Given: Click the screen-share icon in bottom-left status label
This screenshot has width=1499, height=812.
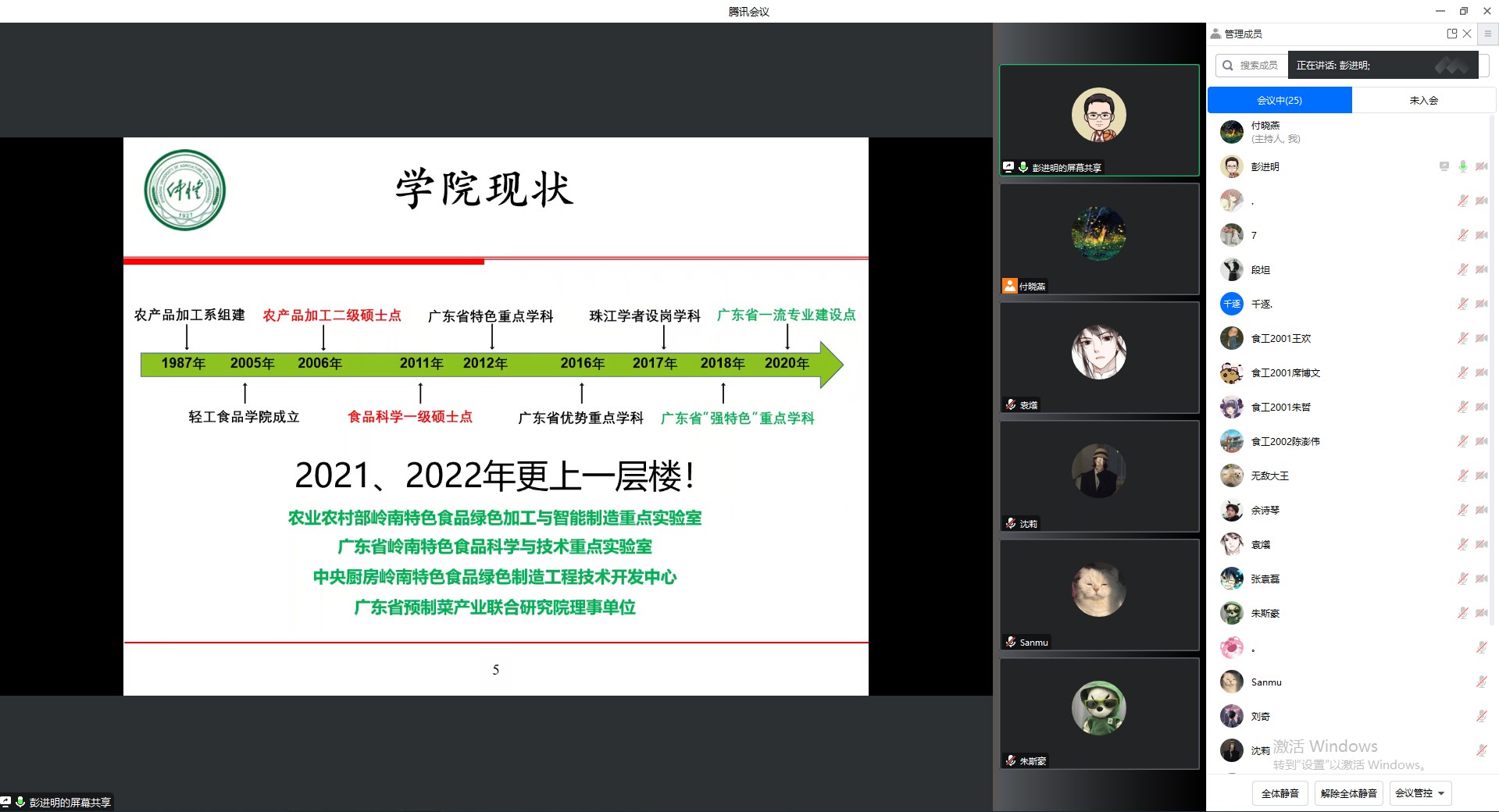Looking at the screenshot, I should (x=6, y=802).
